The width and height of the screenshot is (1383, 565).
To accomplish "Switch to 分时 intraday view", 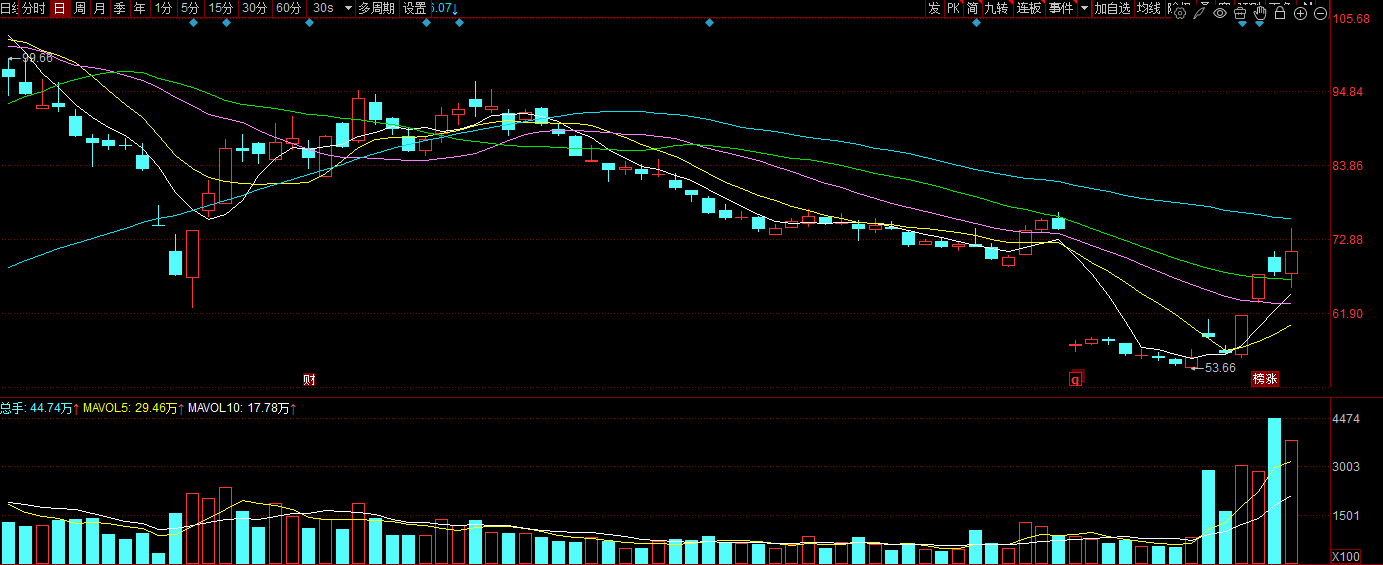I will [x=33, y=8].
